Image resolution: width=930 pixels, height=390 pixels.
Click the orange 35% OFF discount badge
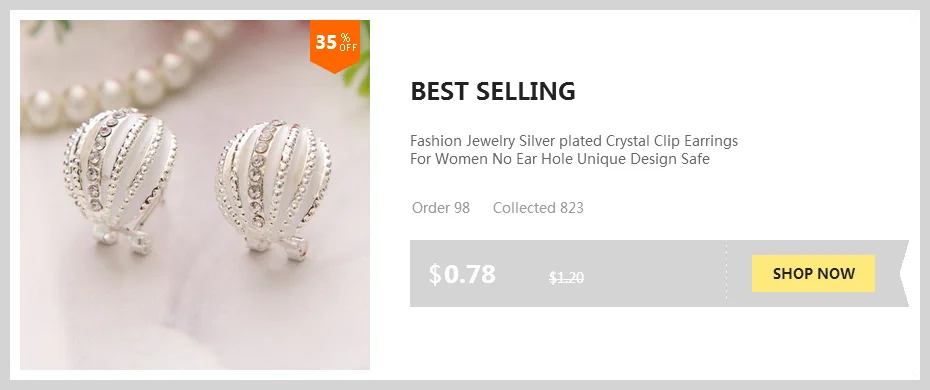point(335,46)
